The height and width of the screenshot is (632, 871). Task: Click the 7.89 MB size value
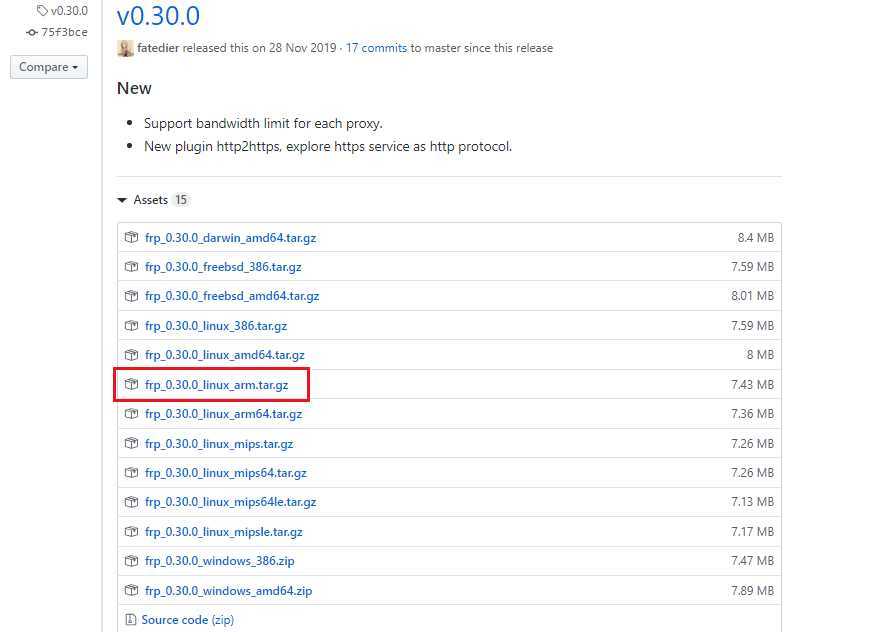752,590
